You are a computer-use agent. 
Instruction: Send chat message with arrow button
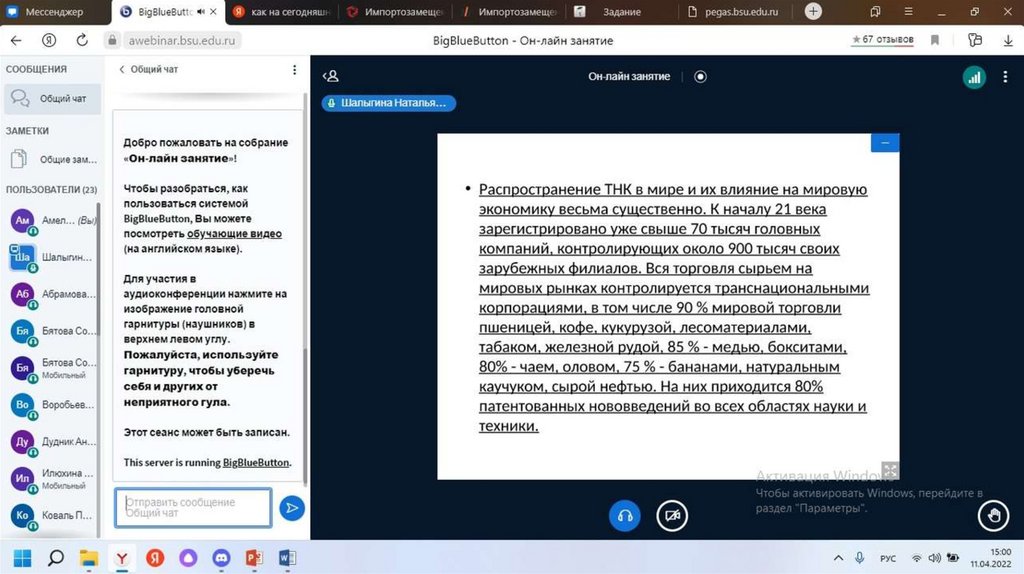292,508
